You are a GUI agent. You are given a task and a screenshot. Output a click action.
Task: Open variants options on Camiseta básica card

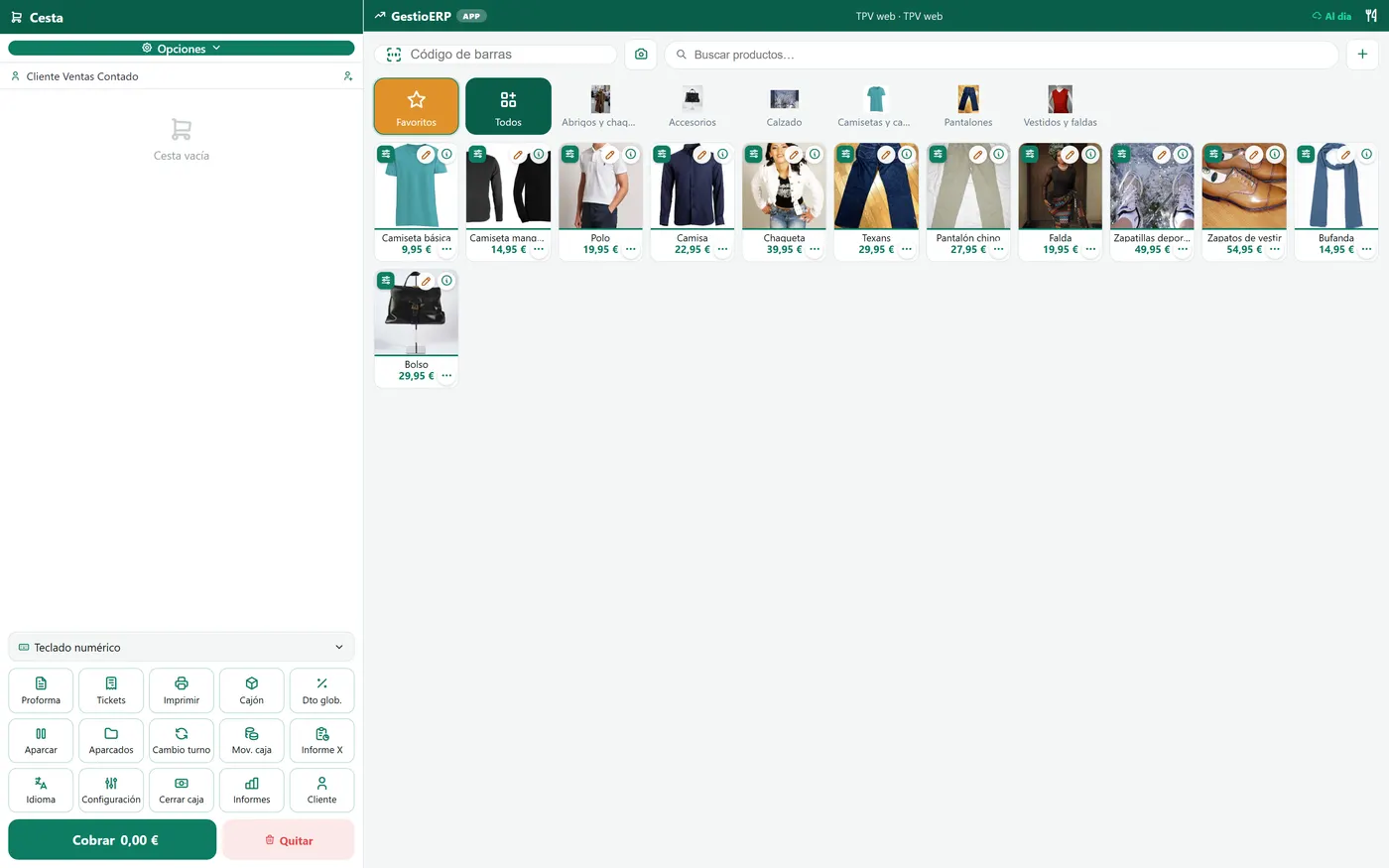tap(386, 154)
